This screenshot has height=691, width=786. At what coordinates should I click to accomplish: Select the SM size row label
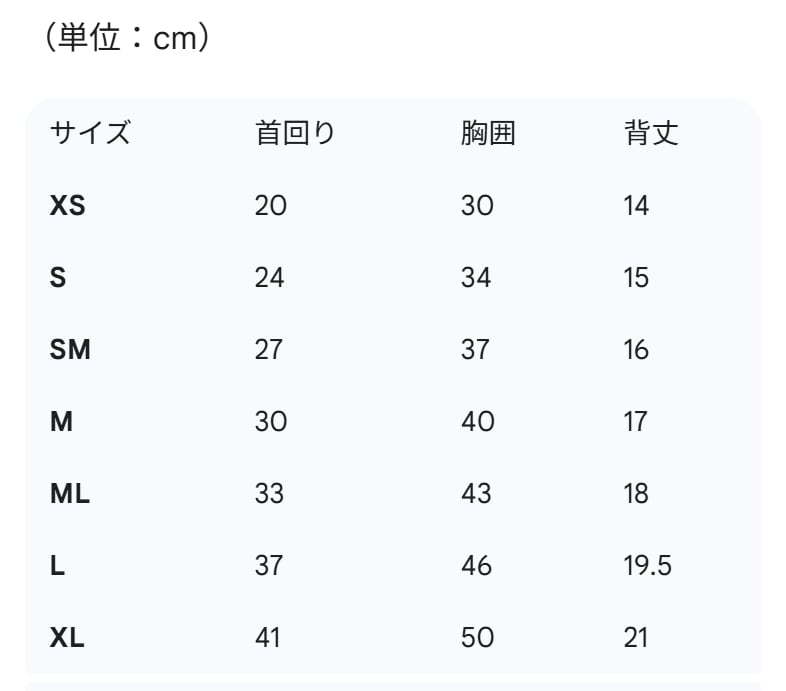pyautogui.click(x=70, y=350)
